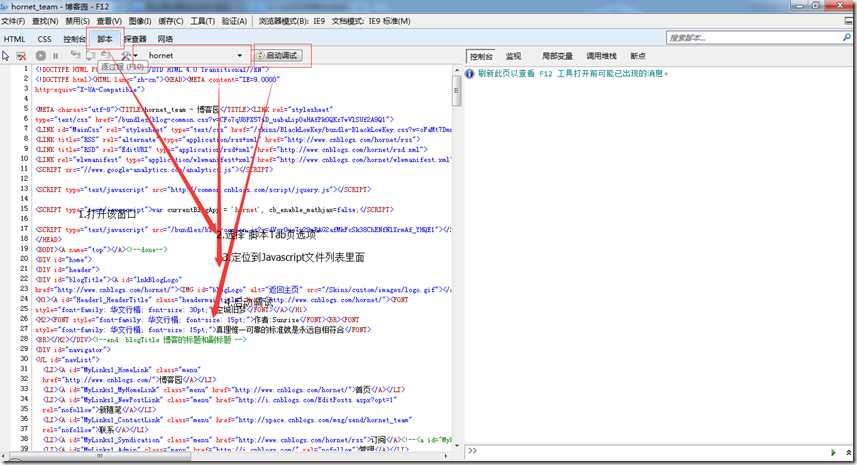Click line number 17 in the gutter

click(x=24, y=229)
